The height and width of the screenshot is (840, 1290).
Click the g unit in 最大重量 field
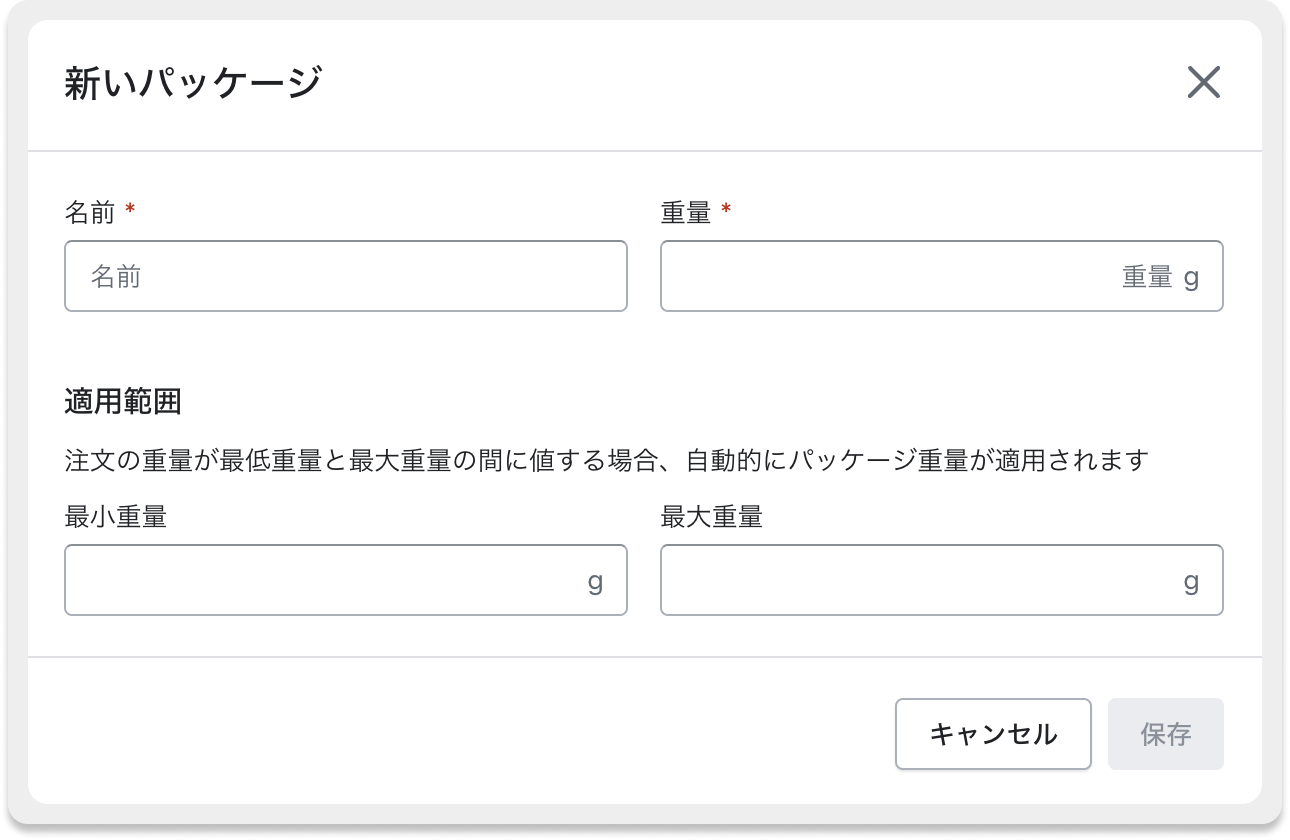(x=1190, y=580)
